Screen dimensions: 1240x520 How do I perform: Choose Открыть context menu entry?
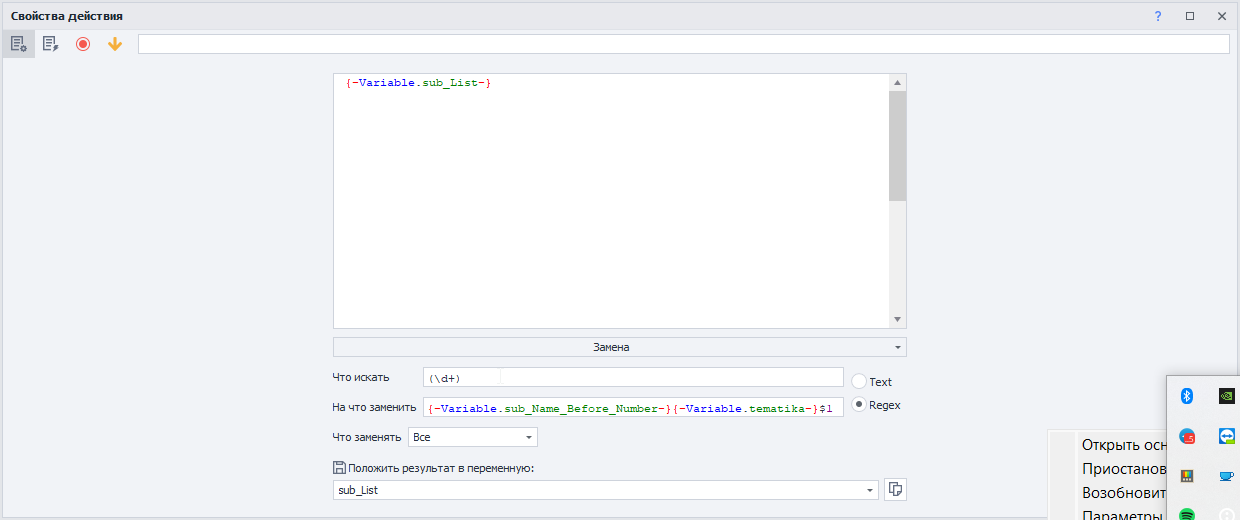(x=1123, y=445)
